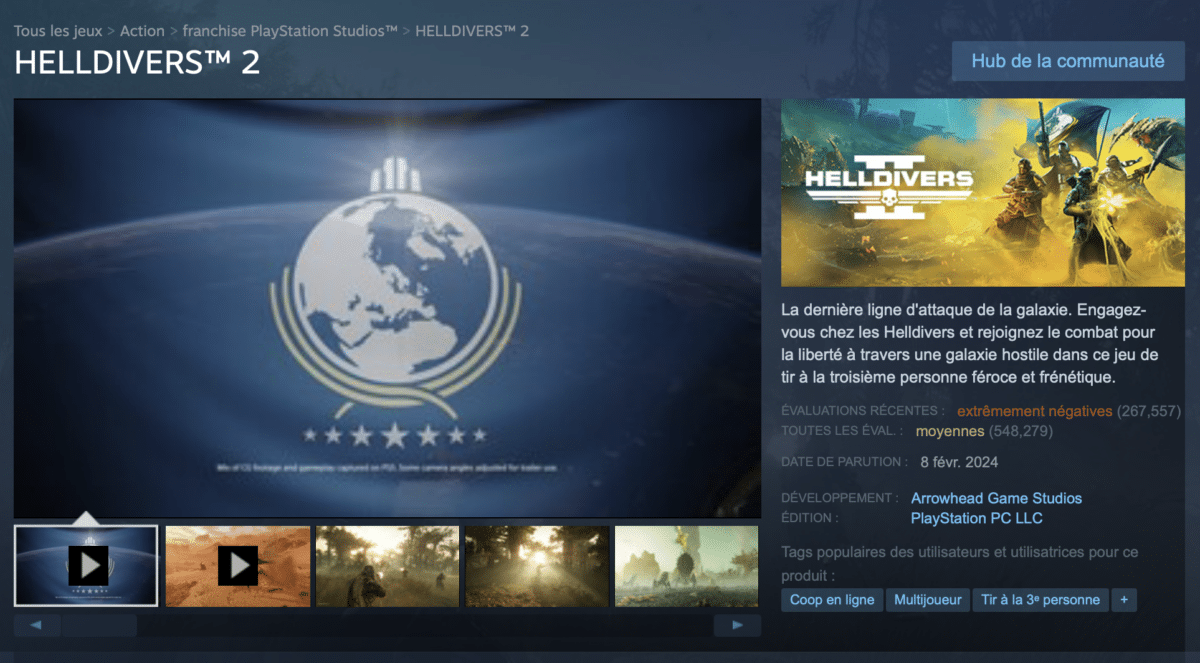This screenshot has height=663, width=1200.
Task: Click the thumbnail strip scrollbar handle
Action: (99, 626)
